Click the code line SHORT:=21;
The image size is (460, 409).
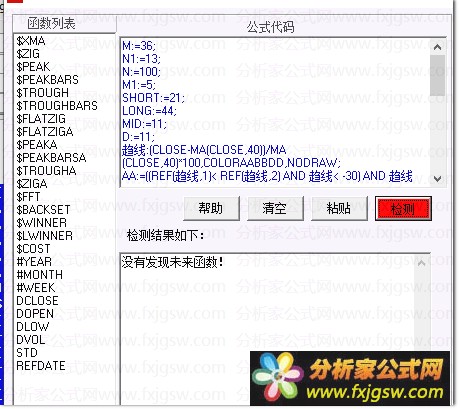tap(153, 97)
